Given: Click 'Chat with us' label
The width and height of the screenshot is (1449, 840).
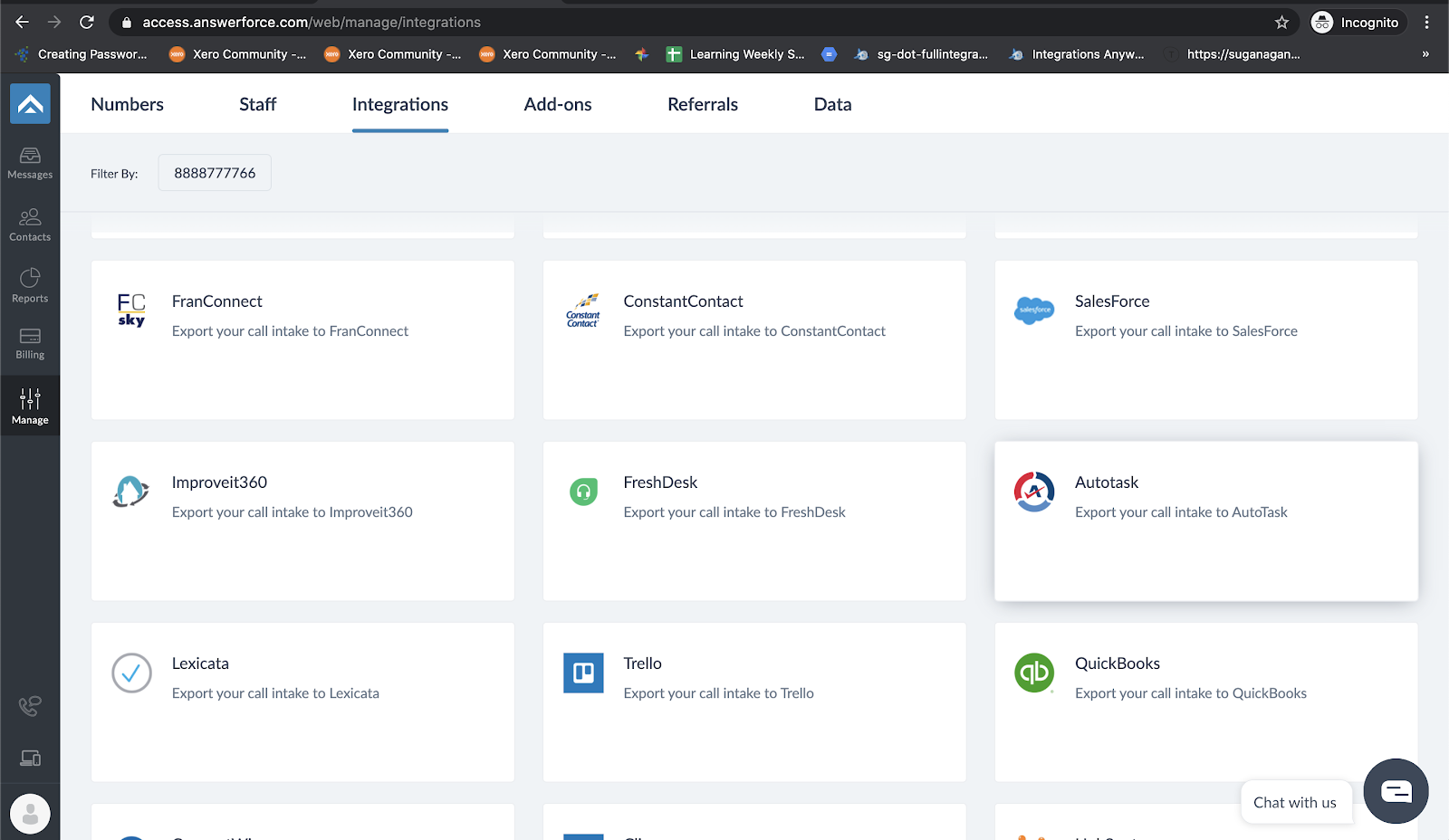Looking at the screenshot, I should tap(1295, 803).
